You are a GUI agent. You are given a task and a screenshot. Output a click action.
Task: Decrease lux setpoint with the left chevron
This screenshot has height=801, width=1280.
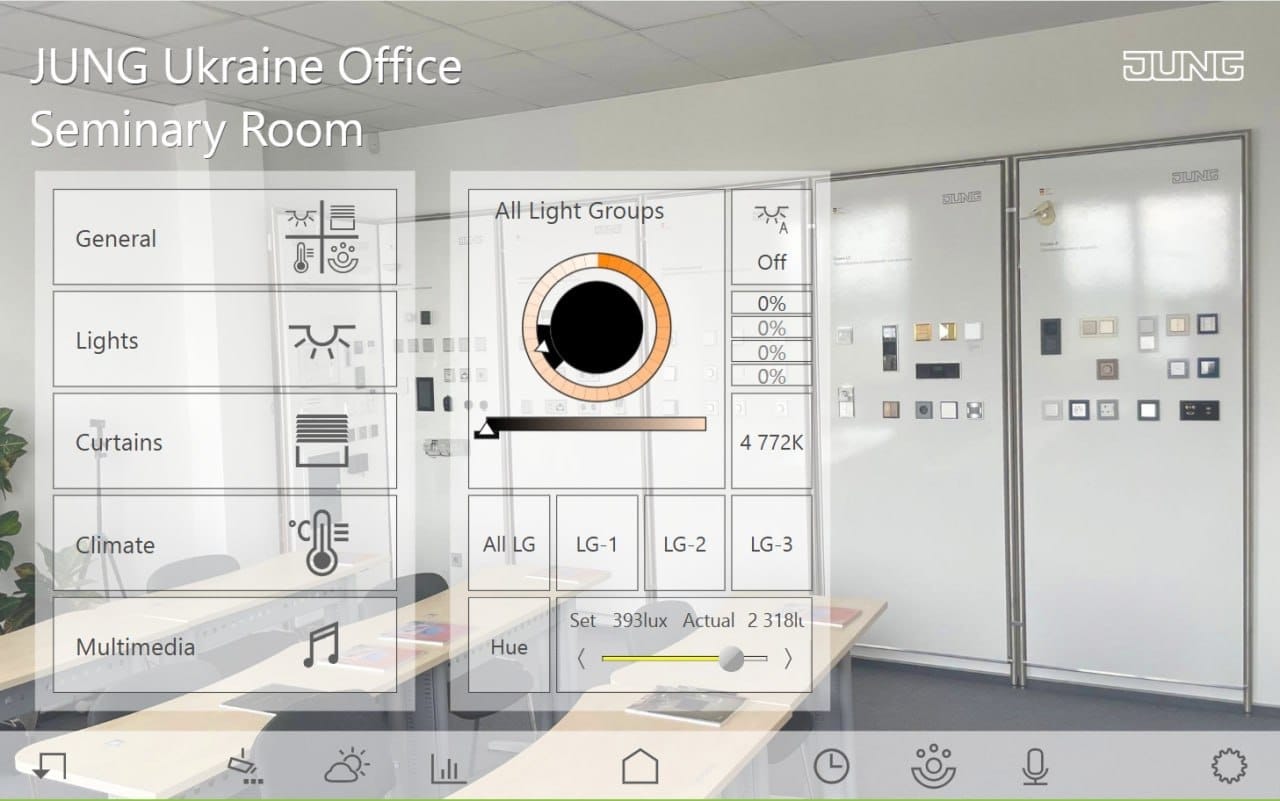(581, 658)
